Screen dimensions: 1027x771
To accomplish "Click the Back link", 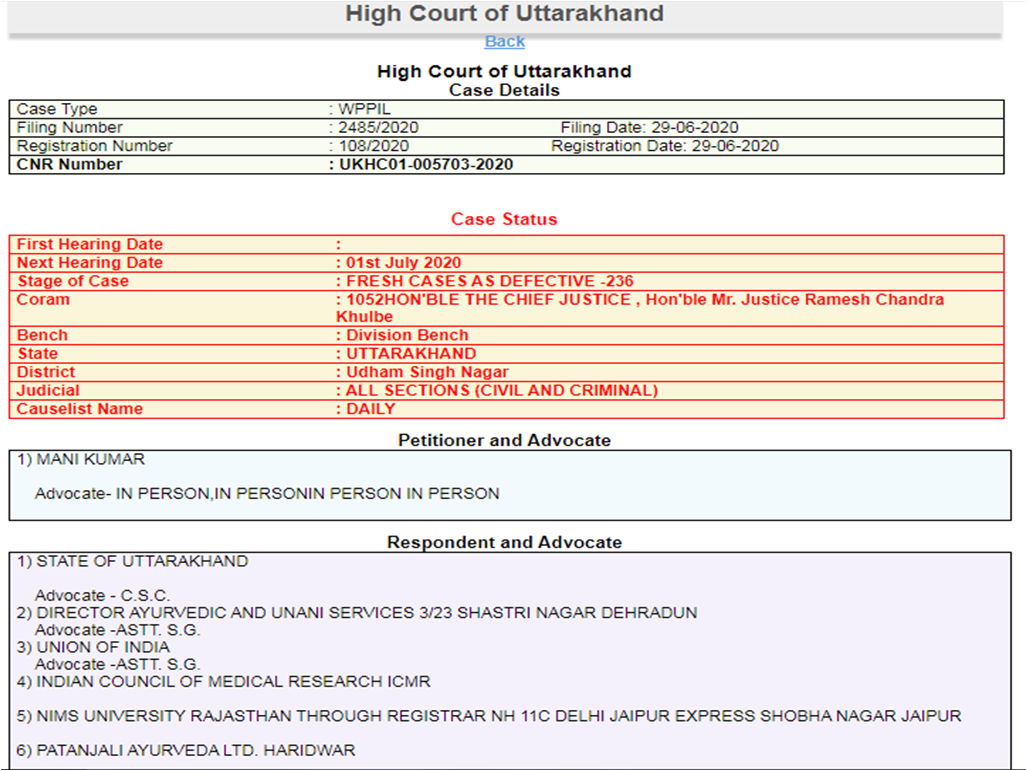I will point(504,41).
